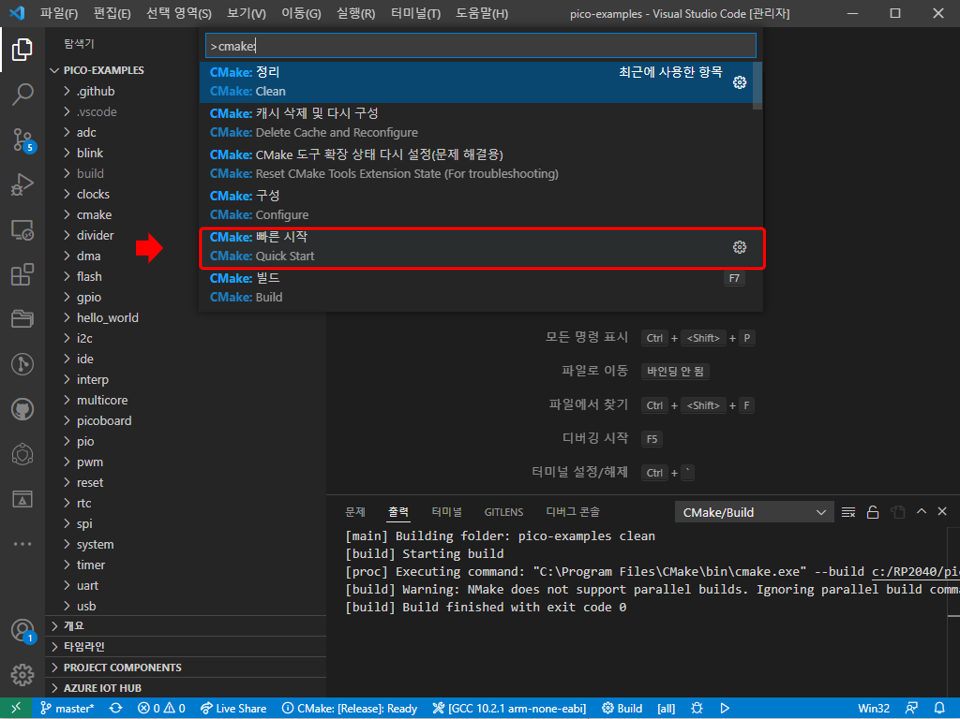Start Live Share session
The image size is (960, 719).
(x=234, y=708)
